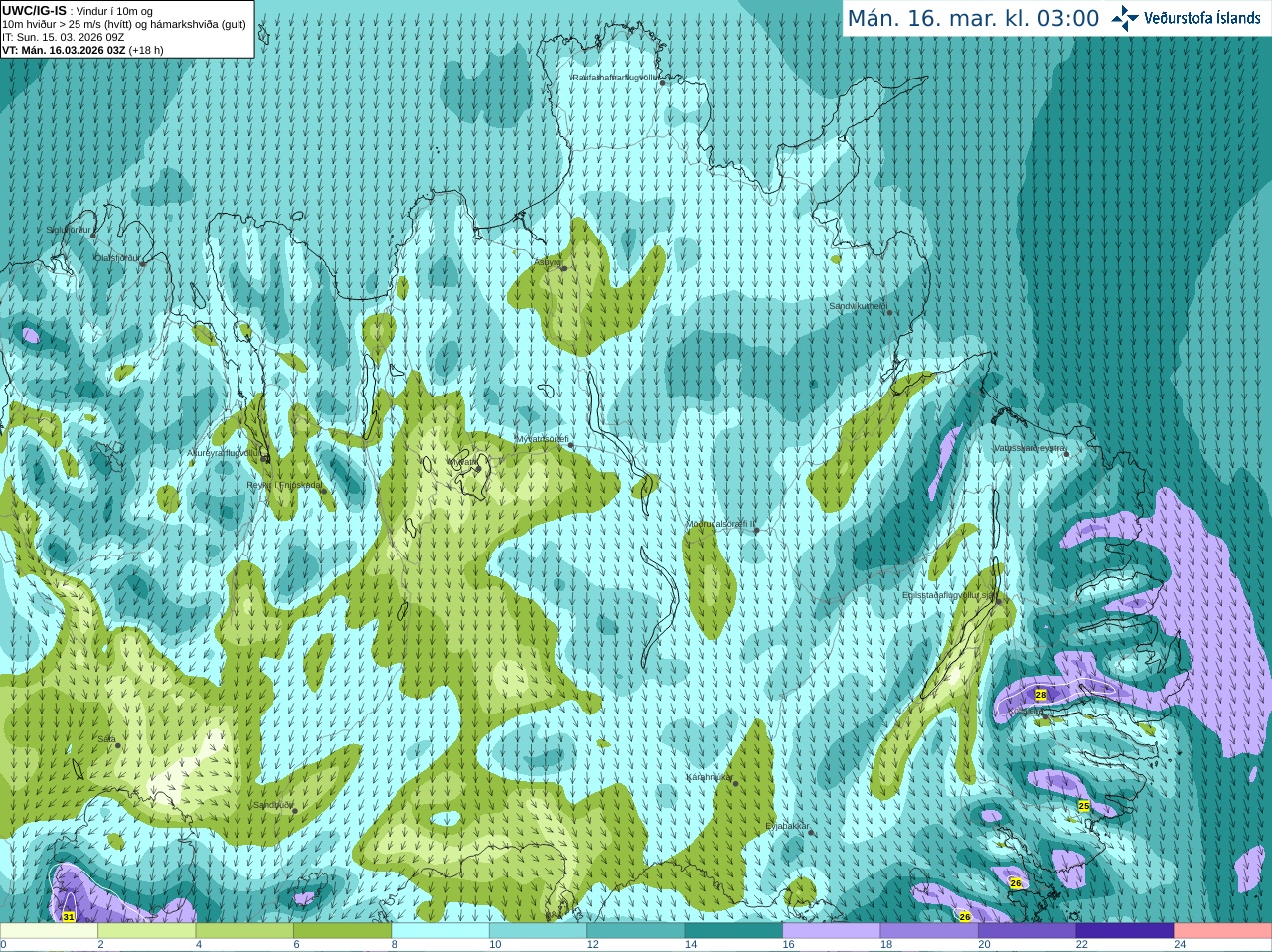The height and width of the screenshot is (952, 1272).
Task: Select the 8–10 m/s pale cyan legend swatch
Action: (440, 931)
